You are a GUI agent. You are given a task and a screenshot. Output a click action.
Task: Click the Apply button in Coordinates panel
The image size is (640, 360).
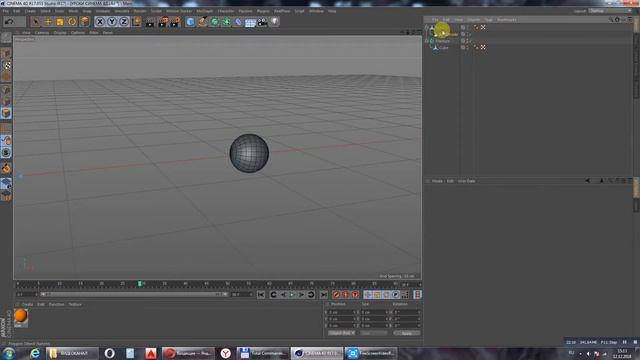click(407, 333)
